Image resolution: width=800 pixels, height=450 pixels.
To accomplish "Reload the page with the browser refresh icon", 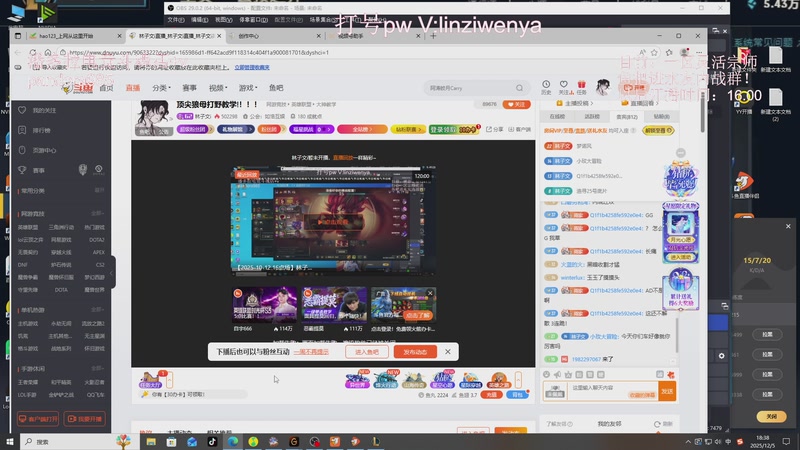I will point(33,52).
